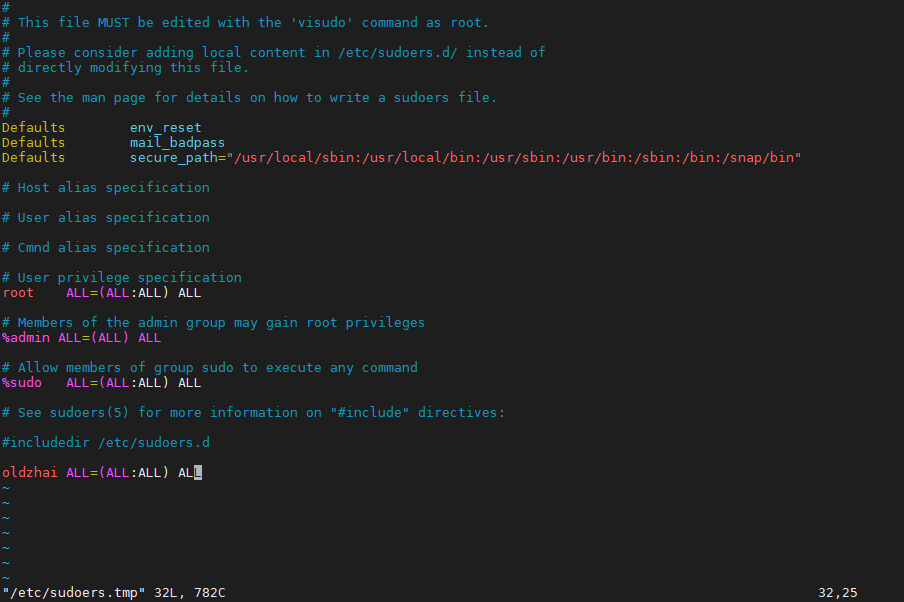The image size is (904, 602).
Task: Click the '# Host alias specification' comment
Action: click(x=106, y=187)
